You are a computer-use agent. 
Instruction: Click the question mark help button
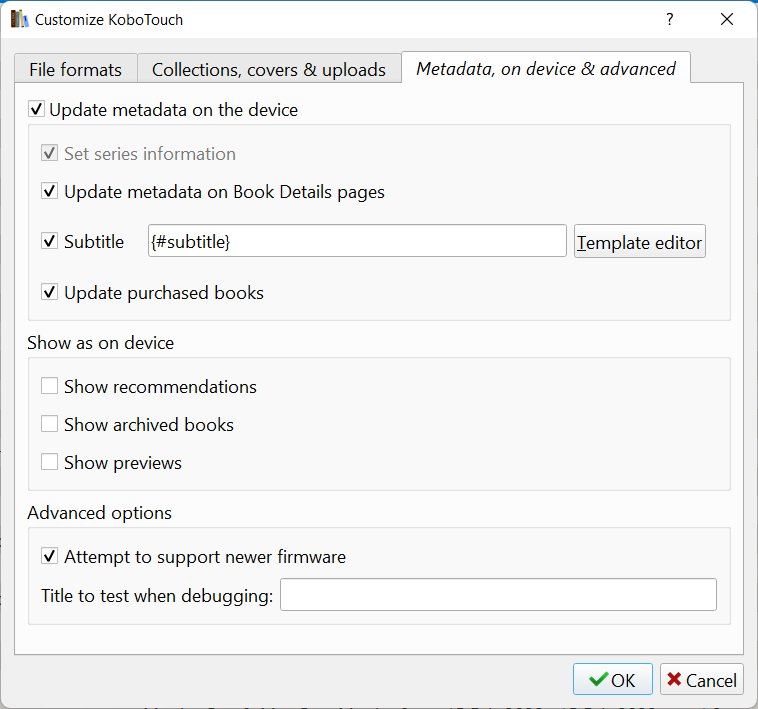point(670,19)
